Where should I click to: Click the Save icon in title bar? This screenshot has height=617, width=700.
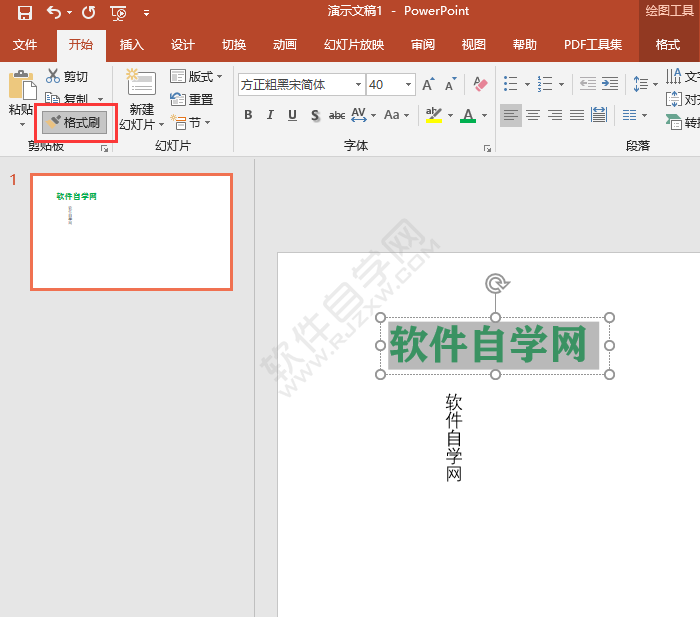[25, 13]
